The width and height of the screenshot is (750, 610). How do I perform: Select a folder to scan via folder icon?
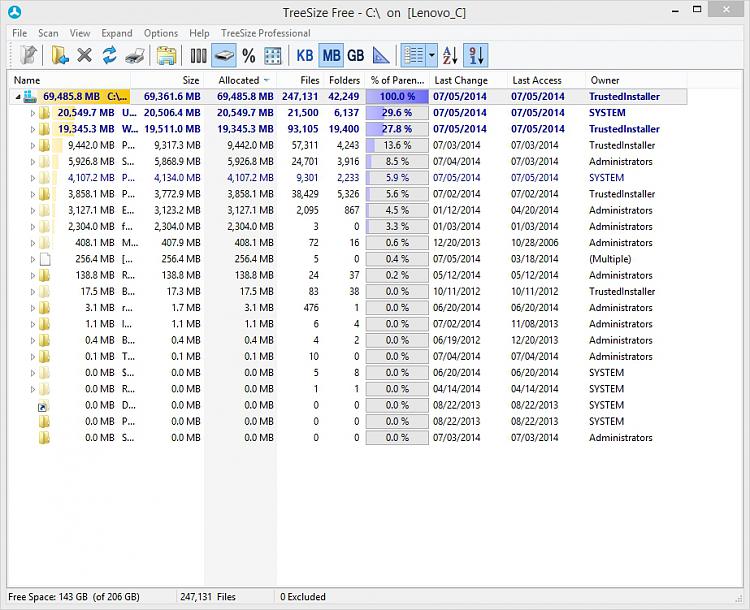click(x=60, y=55)
